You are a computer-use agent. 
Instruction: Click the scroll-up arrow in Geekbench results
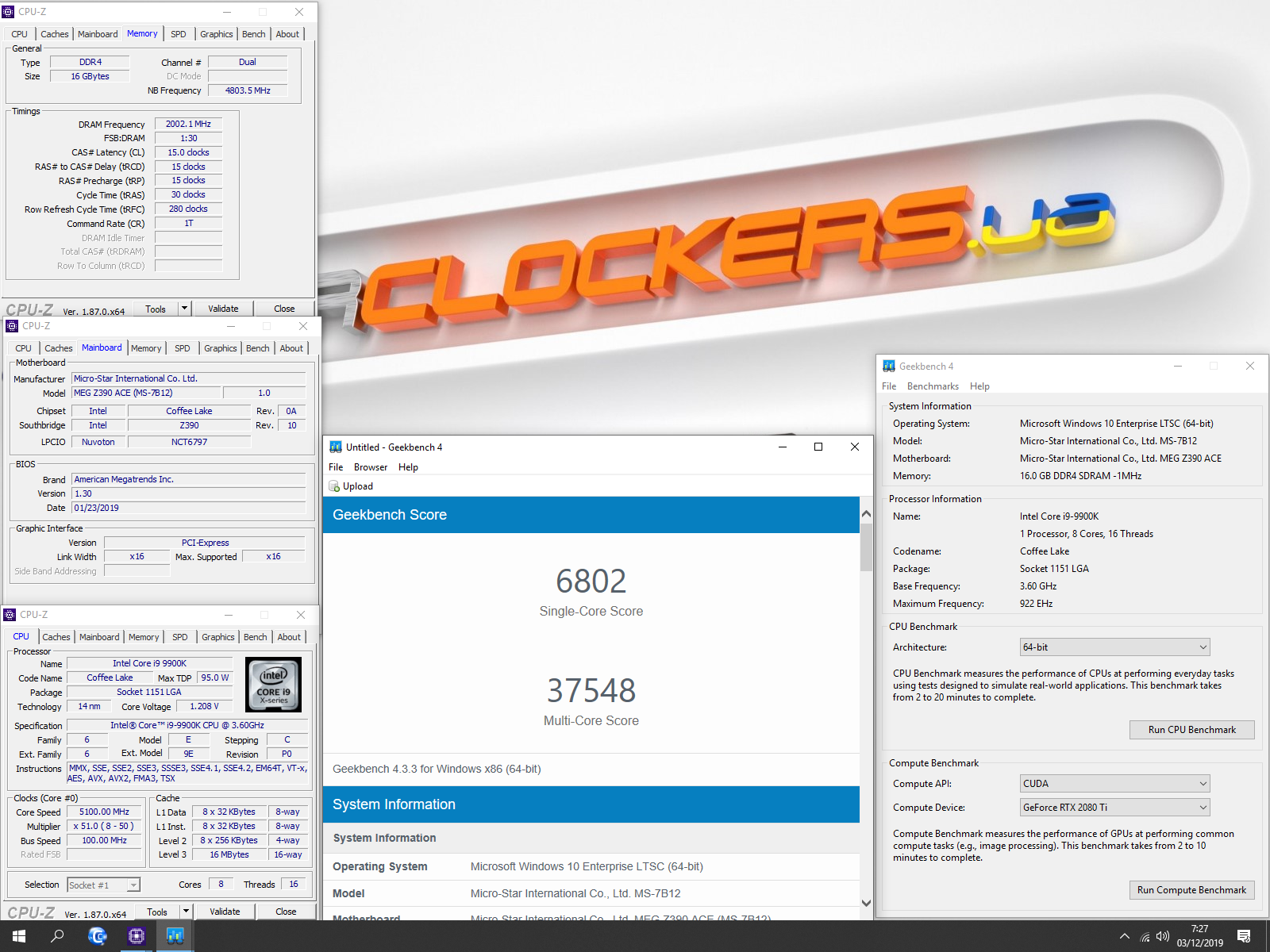pyautogui.click(x=866, y=514)
